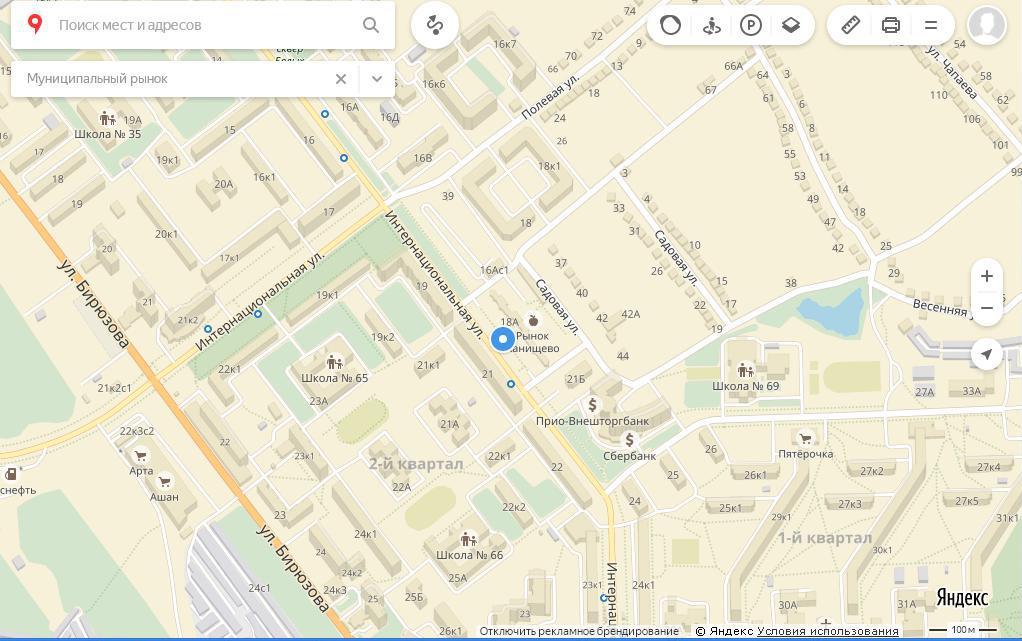The image size is (1022, 641).
Task: Open the main menu hamburger icon
Action: point(931,25)
